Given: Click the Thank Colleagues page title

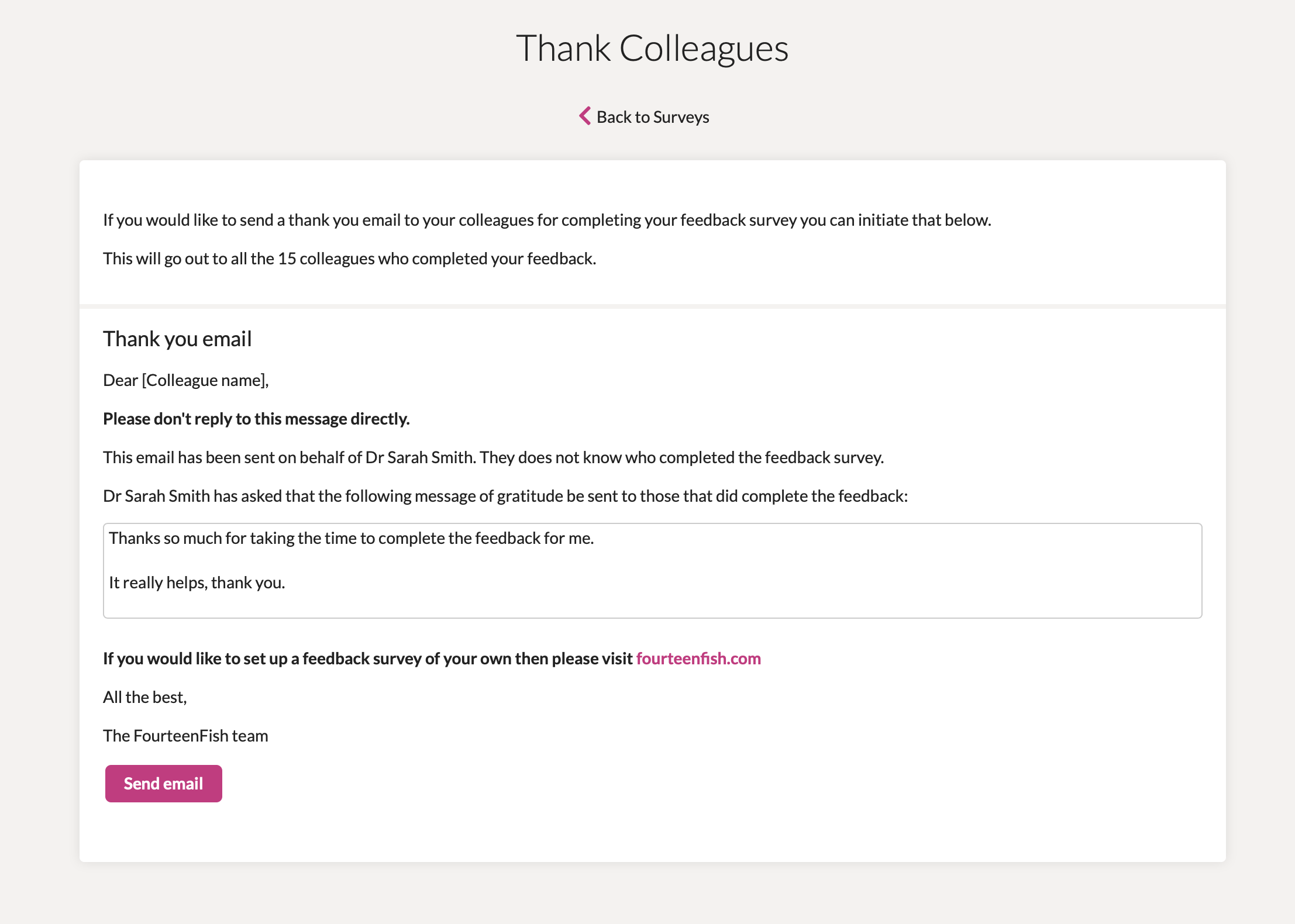Looking at the screenshot, I should [x=652, y=48].
